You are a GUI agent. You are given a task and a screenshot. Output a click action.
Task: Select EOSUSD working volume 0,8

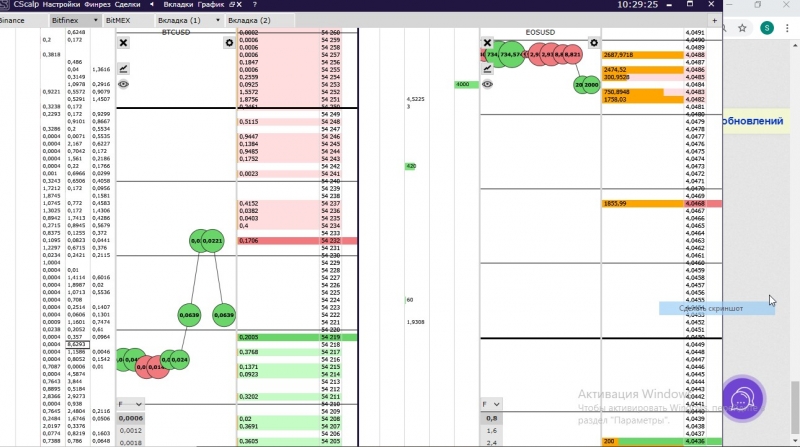491,418
